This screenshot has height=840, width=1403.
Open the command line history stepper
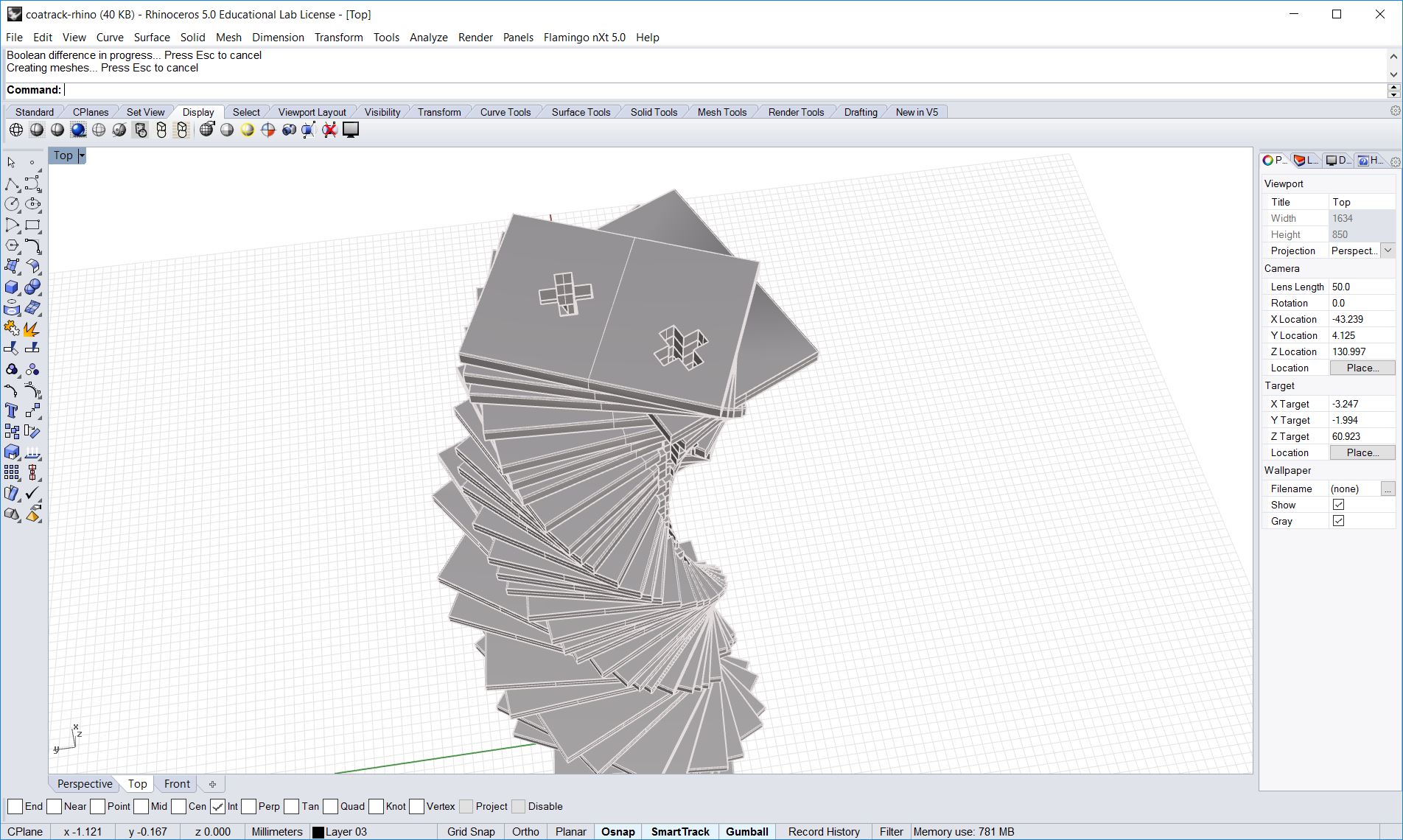point(1393,90)
